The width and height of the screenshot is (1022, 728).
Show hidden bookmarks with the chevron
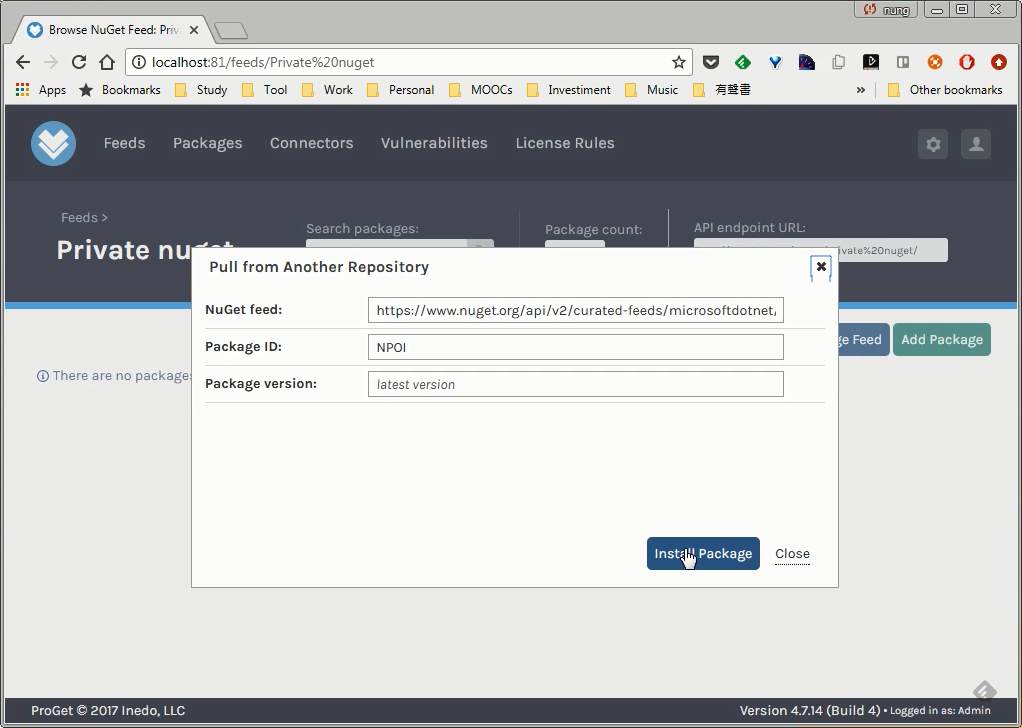[861, 90]
